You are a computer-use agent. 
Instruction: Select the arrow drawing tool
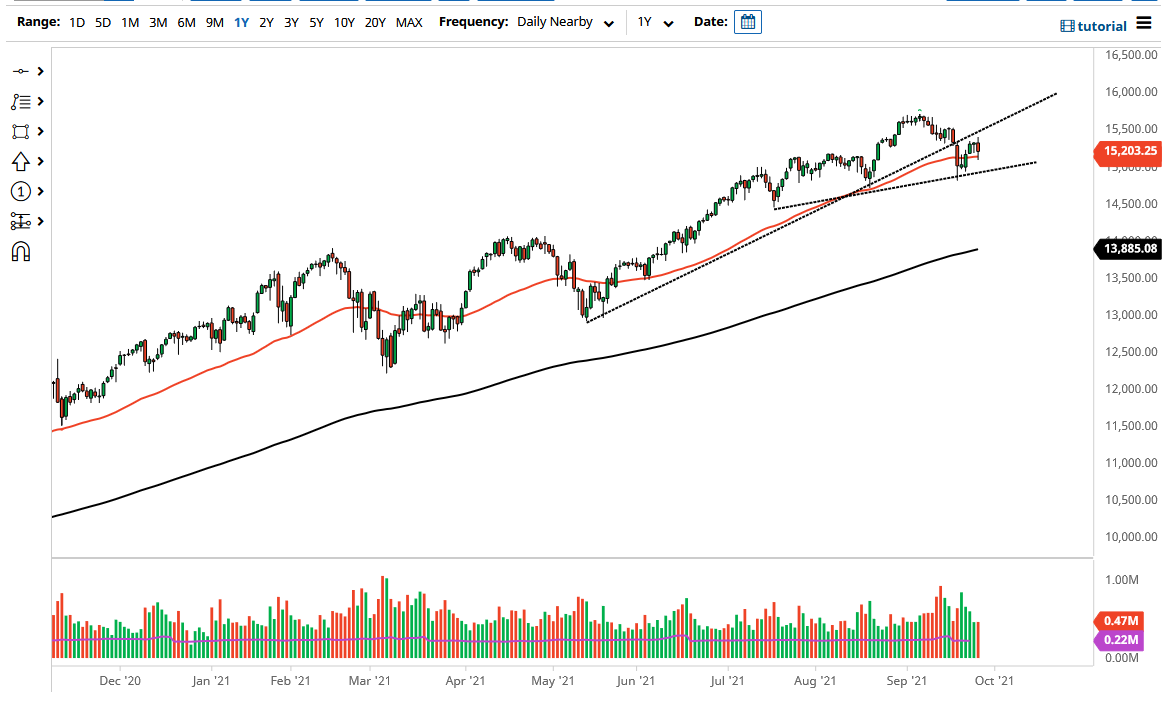click(22, 161)
